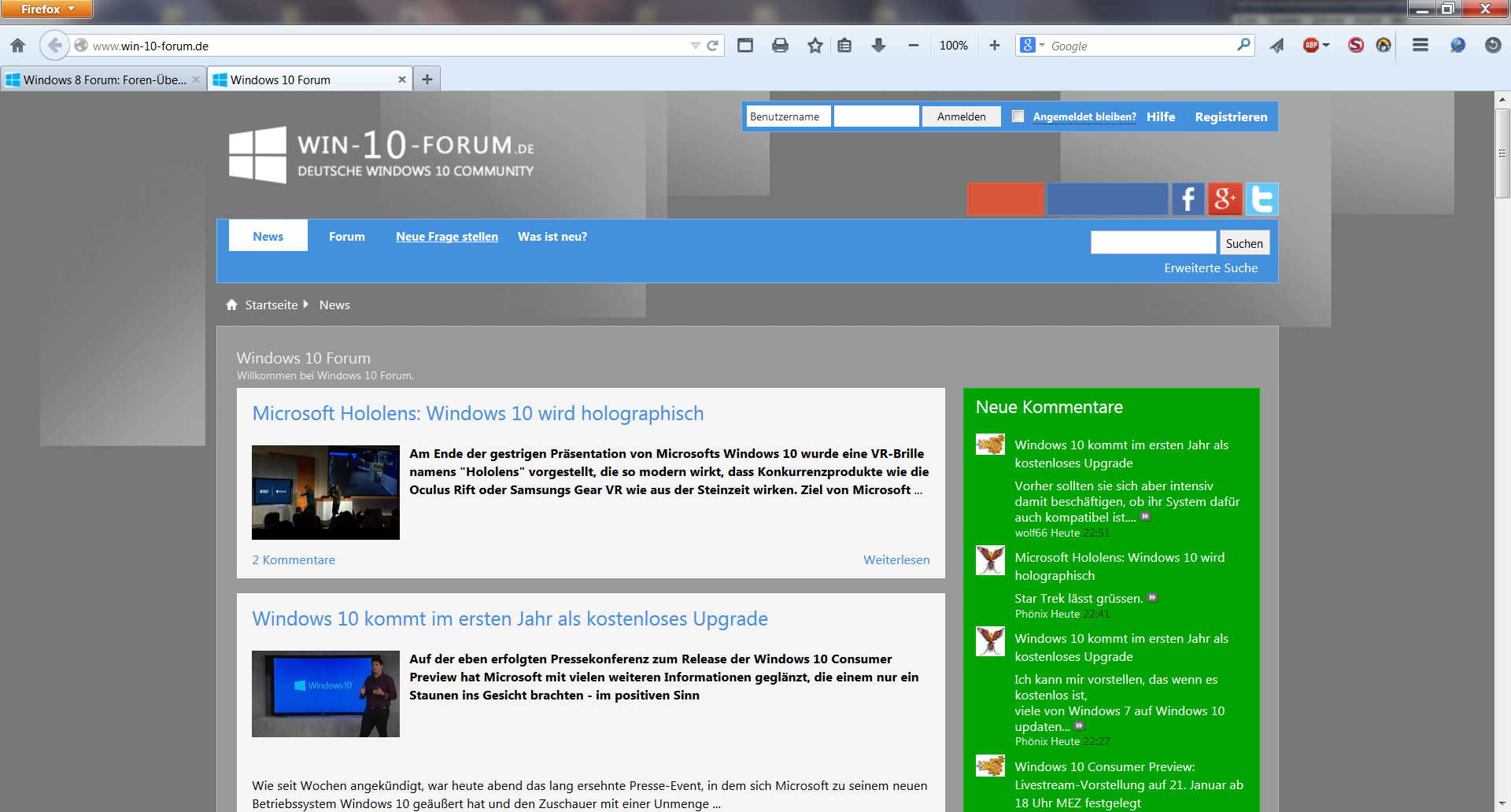Click the Benutzername login field
This screenshot has height=812, width=1511.
pos(789,116)
